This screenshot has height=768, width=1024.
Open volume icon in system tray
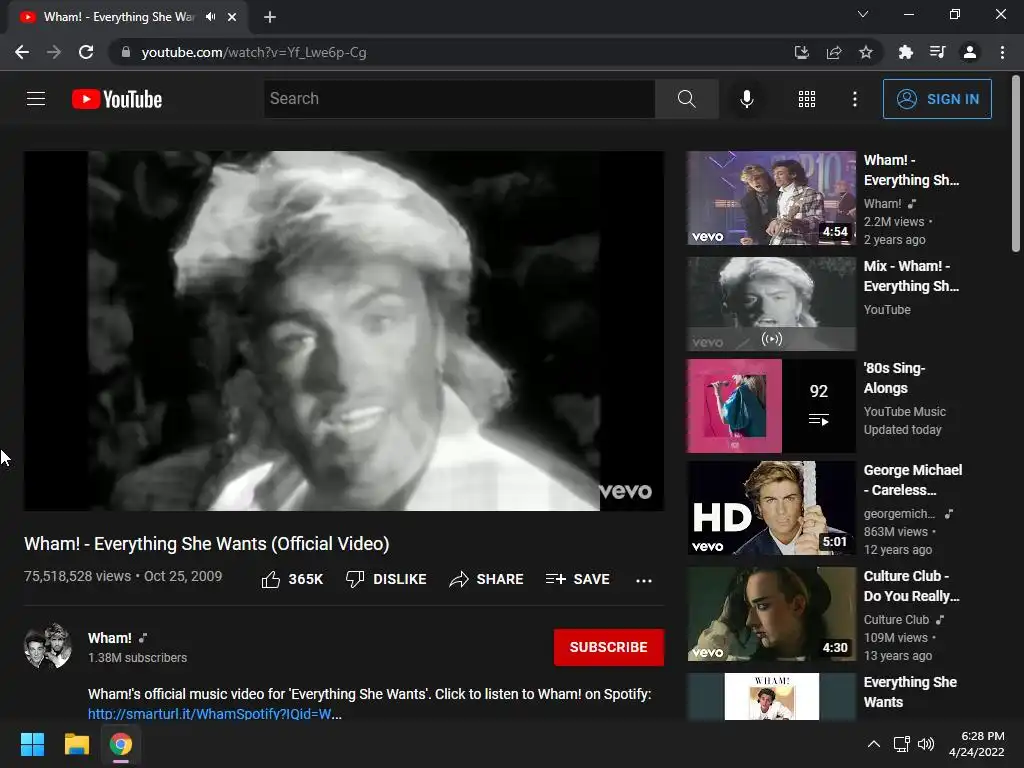[x=925, y=744]
